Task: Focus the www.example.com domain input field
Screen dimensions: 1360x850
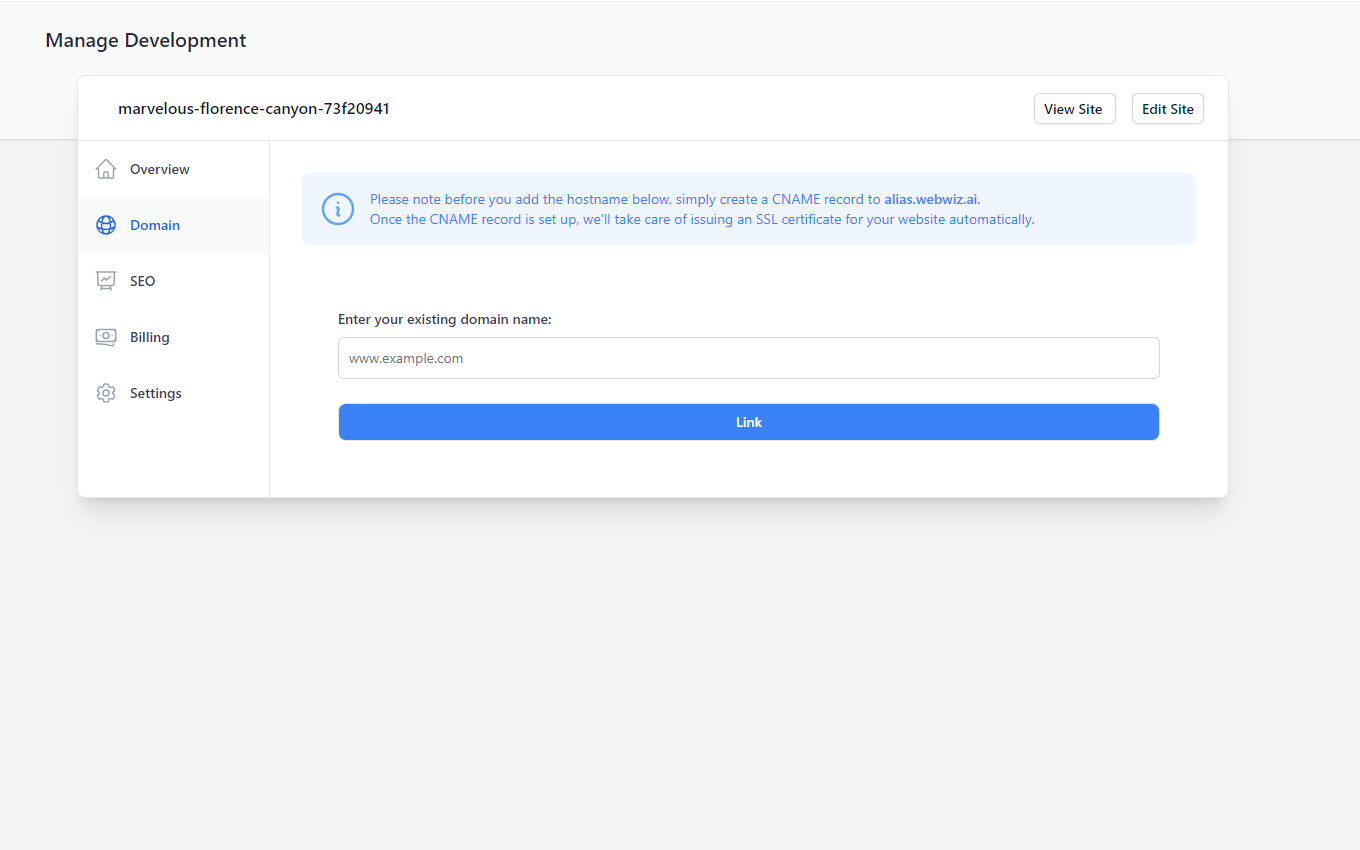Action: point(748,358)
